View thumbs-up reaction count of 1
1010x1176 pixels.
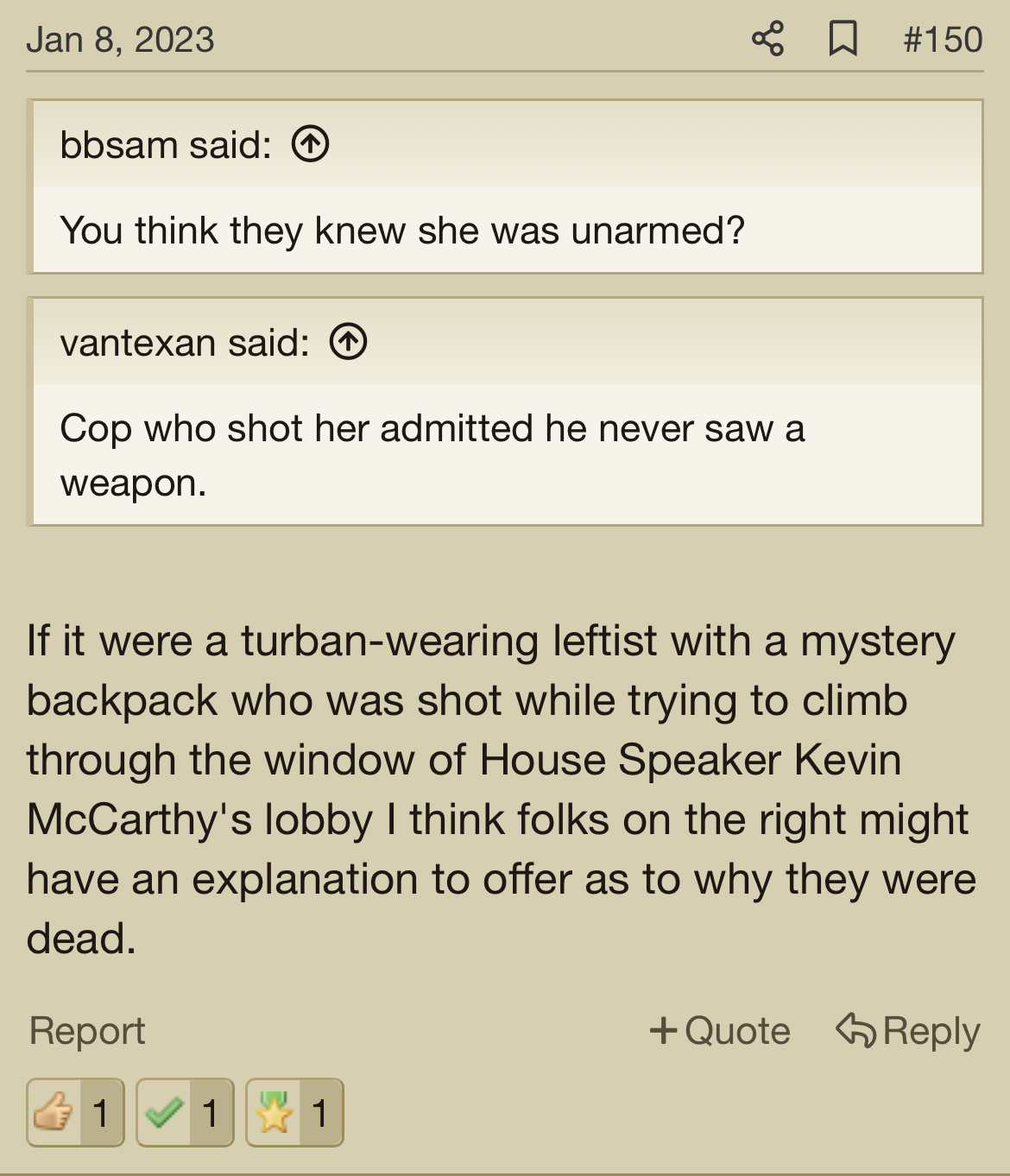(101, 1112)
